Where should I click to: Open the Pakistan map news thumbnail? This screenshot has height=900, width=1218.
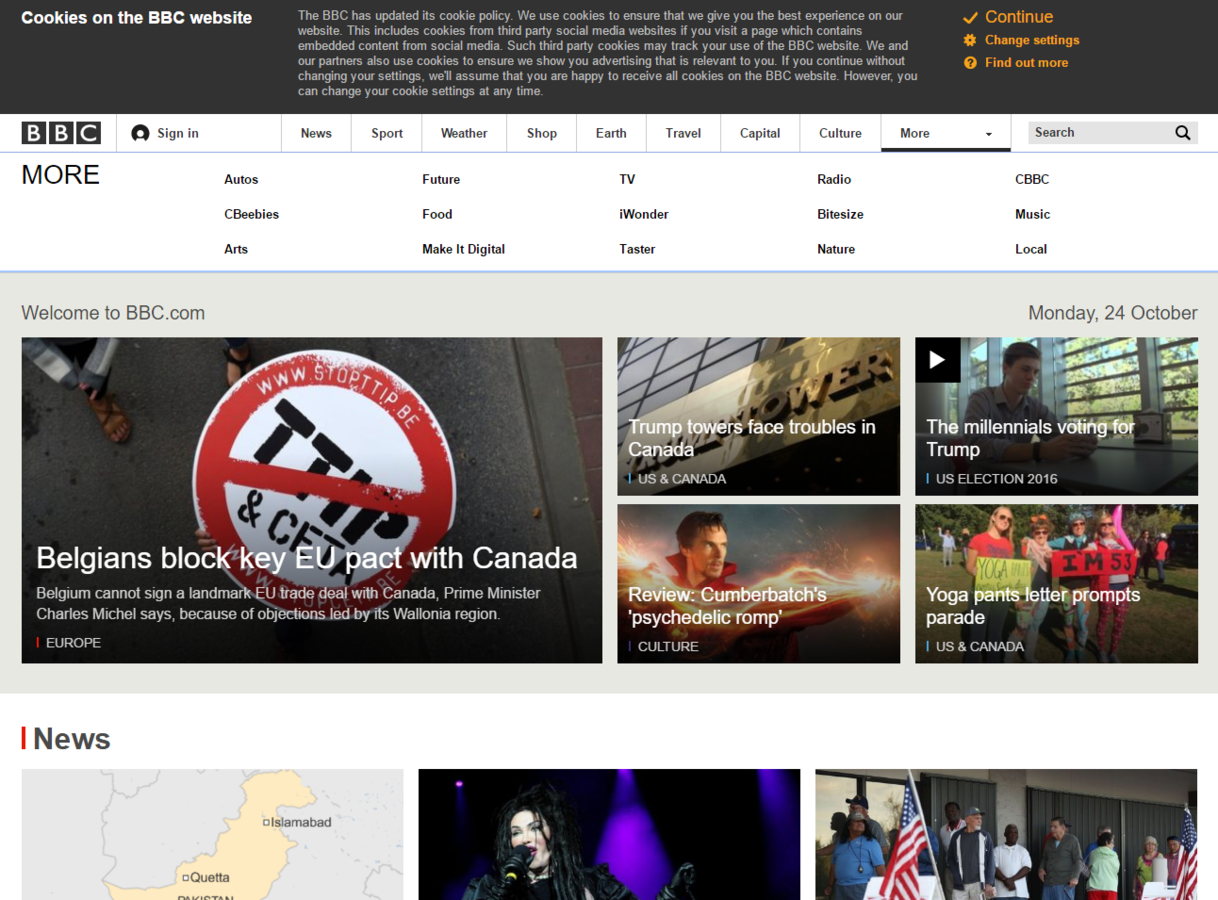click(x=212, y=834)
